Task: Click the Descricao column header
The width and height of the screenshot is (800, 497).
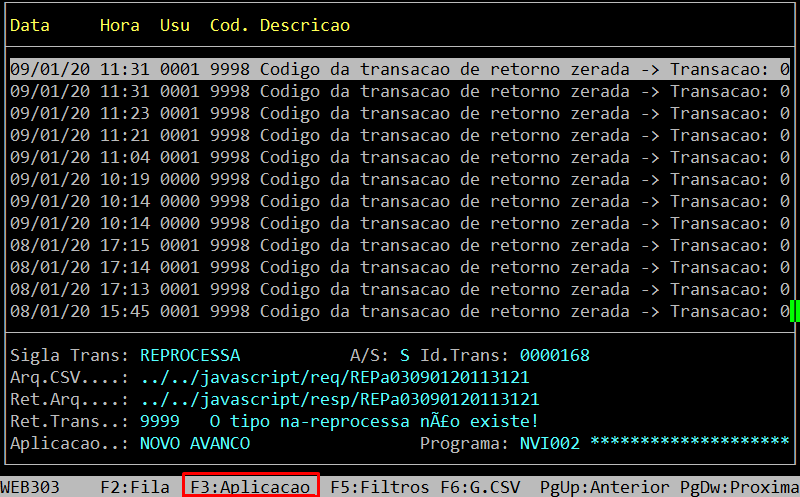Action: click(x=305, y=25)
